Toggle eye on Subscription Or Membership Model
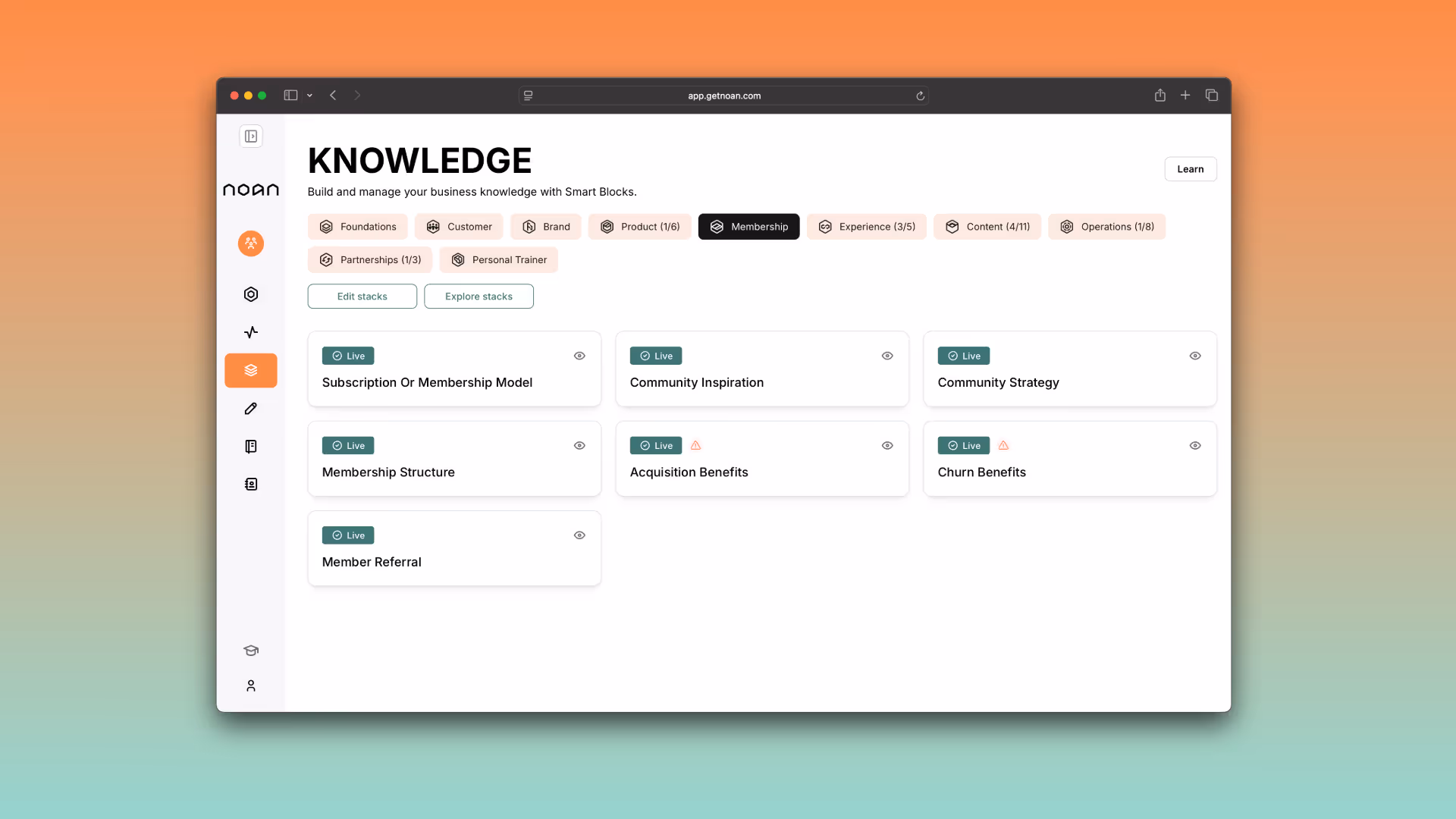This screenshot has height=819, width=1456. (579, 356)
